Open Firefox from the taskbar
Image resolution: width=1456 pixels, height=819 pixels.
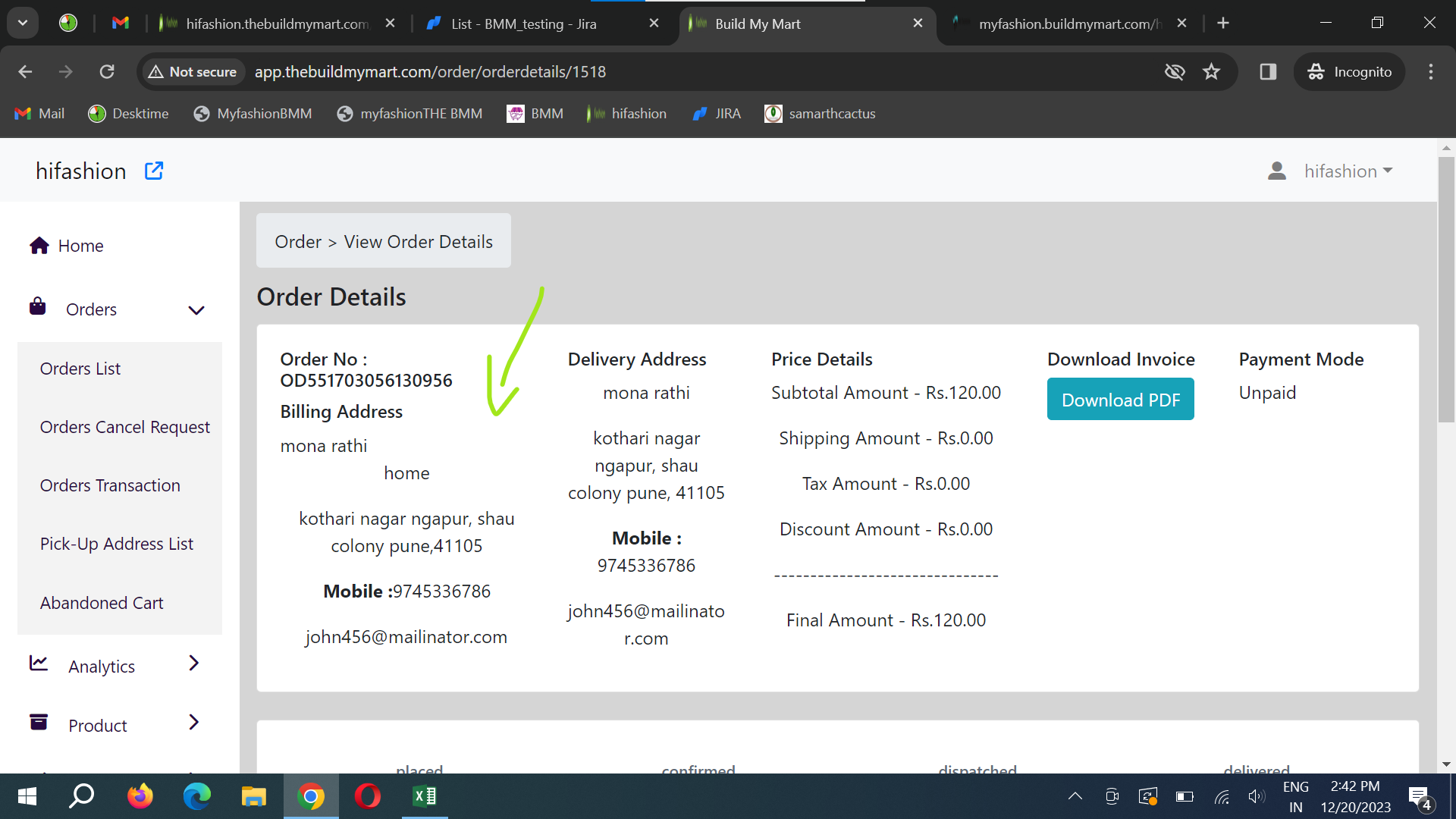pos(140,796)
